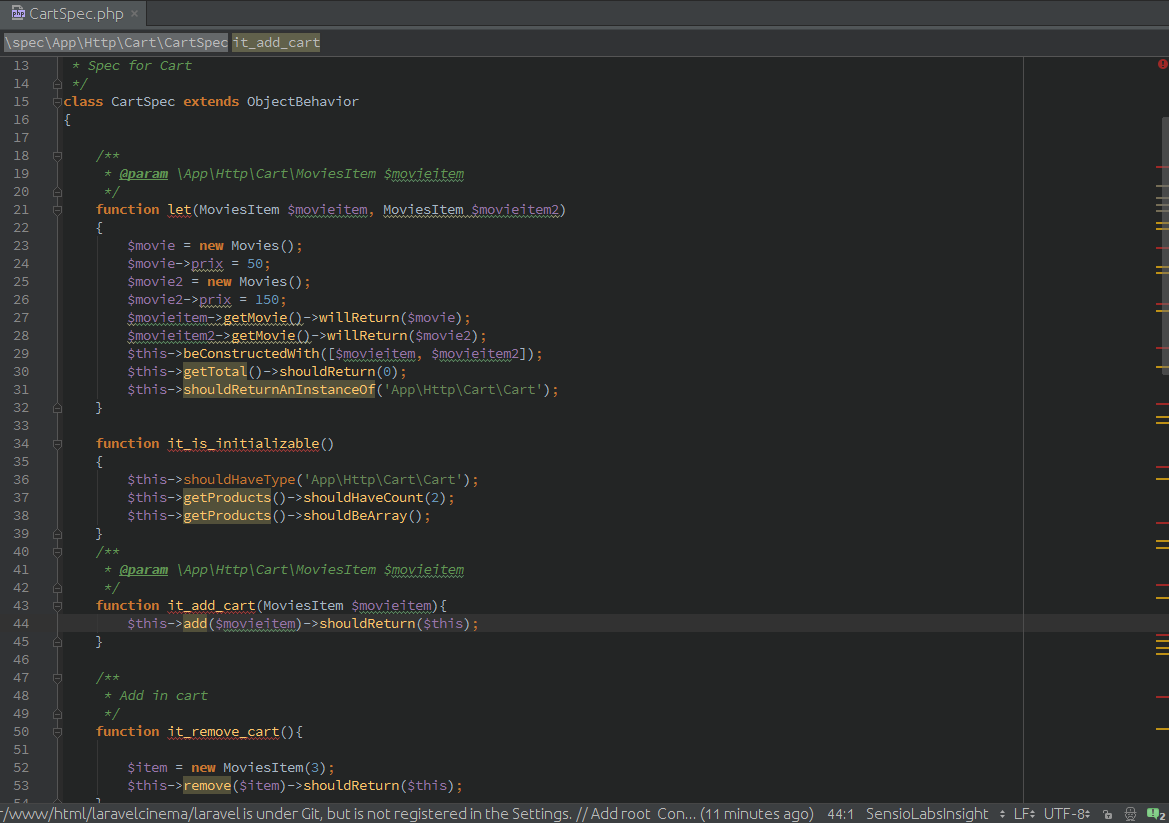Click line number 44 in the gutter
The width and height of the screenshot is (1169, 823).
click(x=21, y=623)
